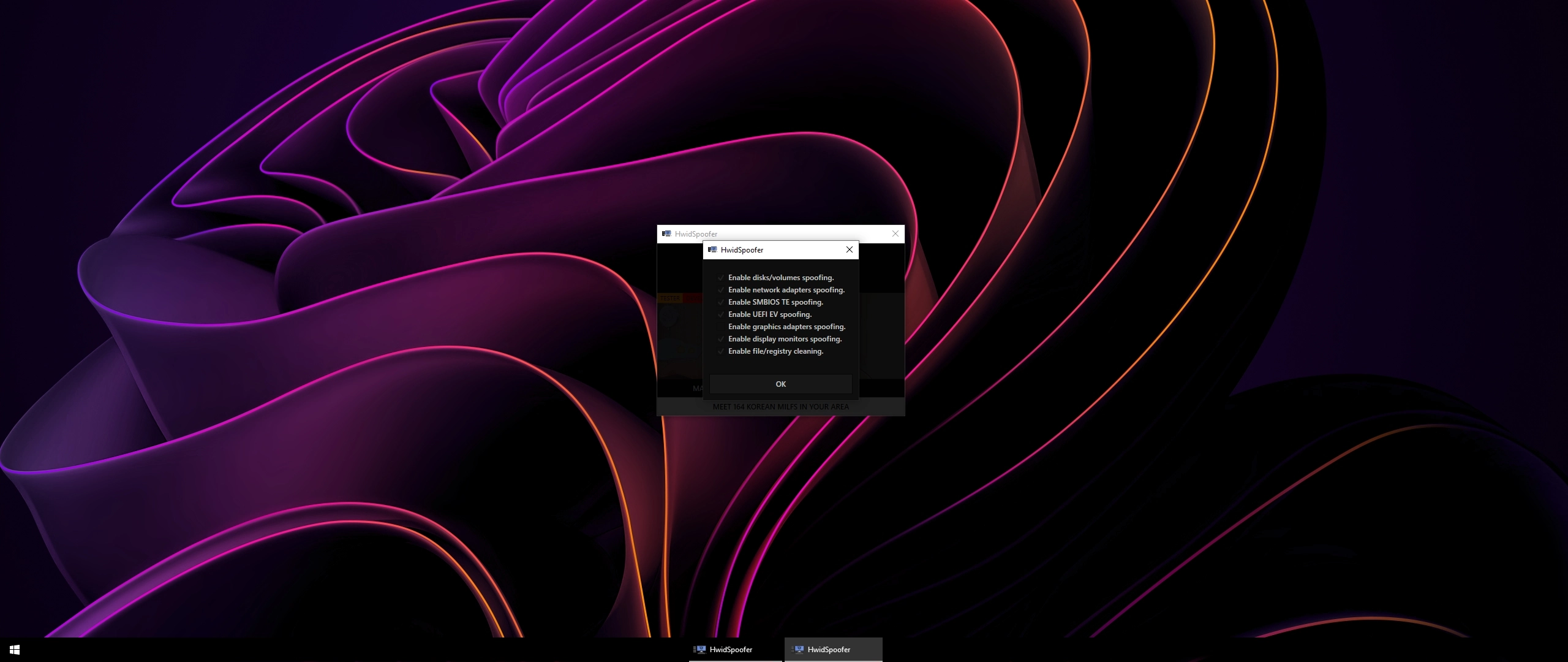1568x662 pixels.
Task: Close the main HwidSpoofer window
Action: pyautogui.click(x=895, y=234)
